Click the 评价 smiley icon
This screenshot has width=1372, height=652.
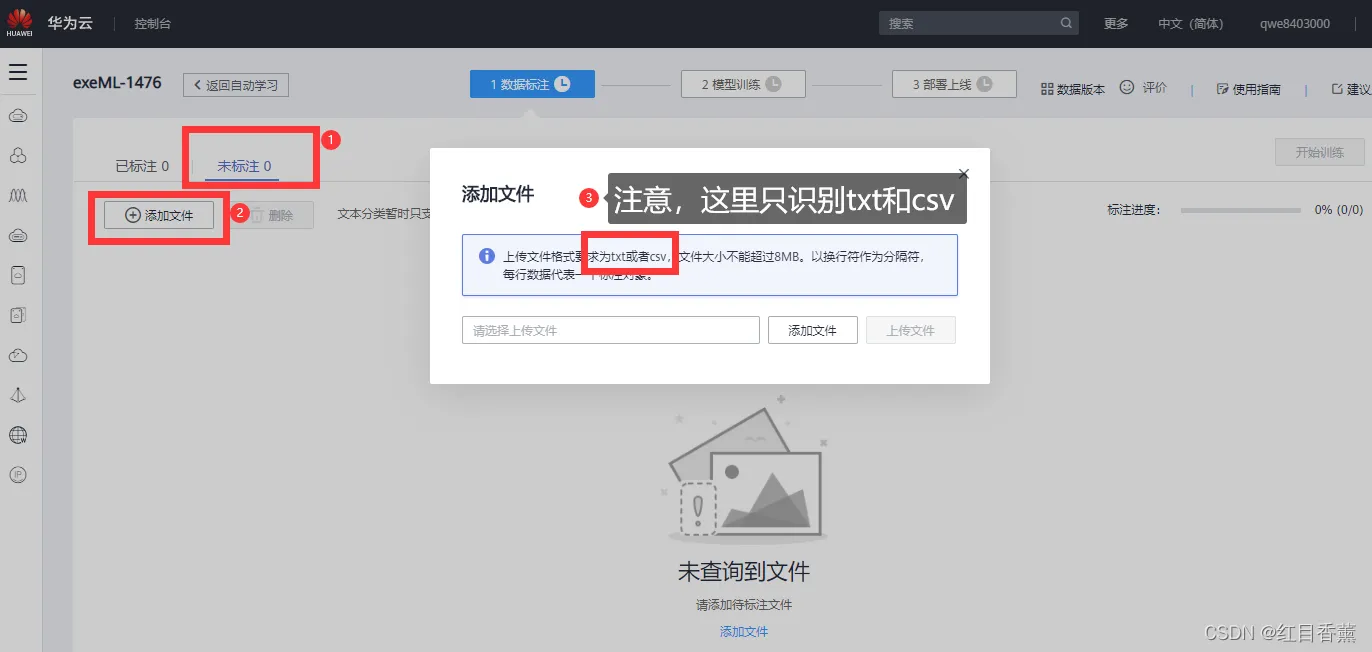(x=1127, y=87)
